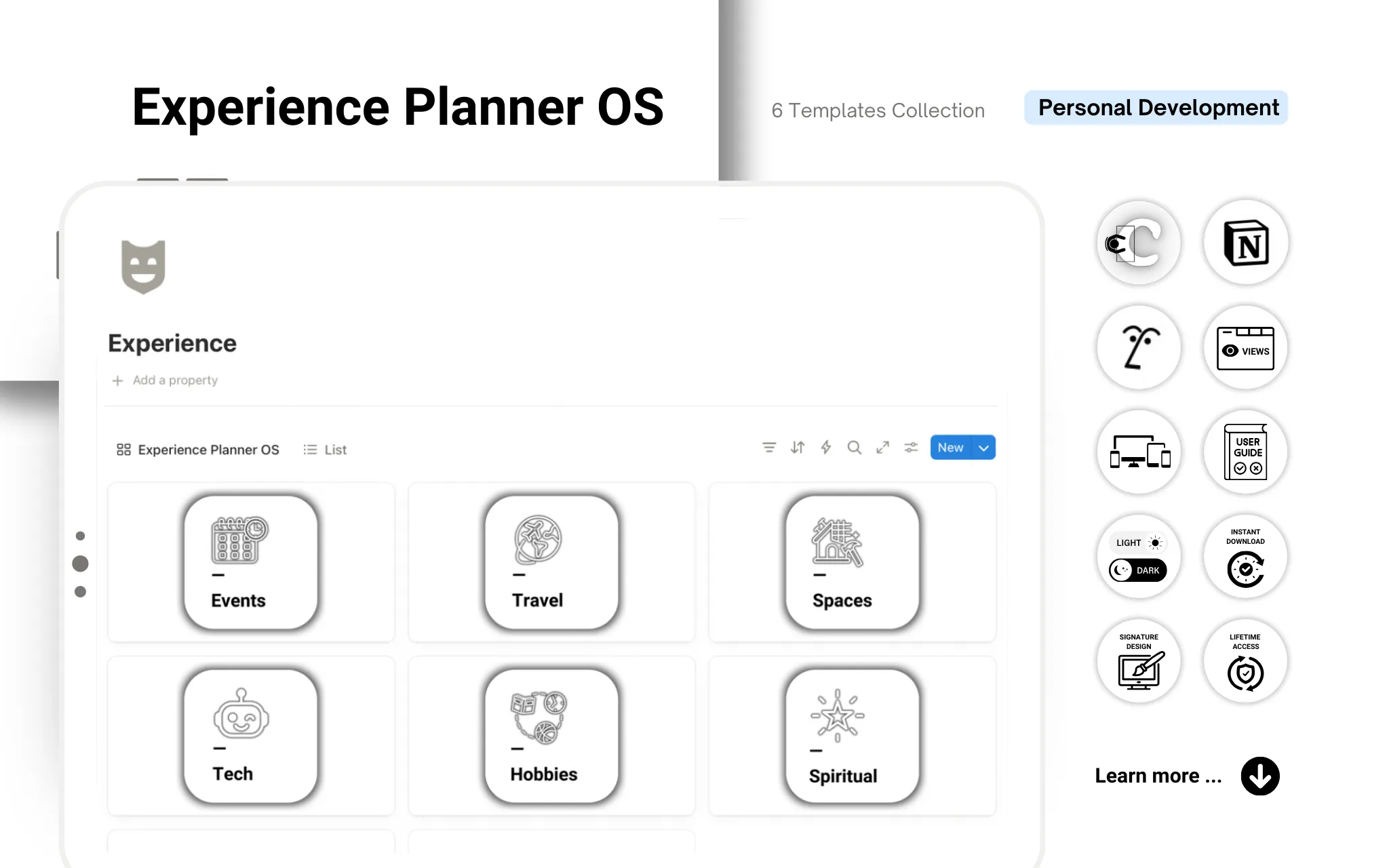Click the gray mask page icon
Image resolution: width=1389 pixels, height=868 pixels.
pyautogui.click(x=143, y=267)
